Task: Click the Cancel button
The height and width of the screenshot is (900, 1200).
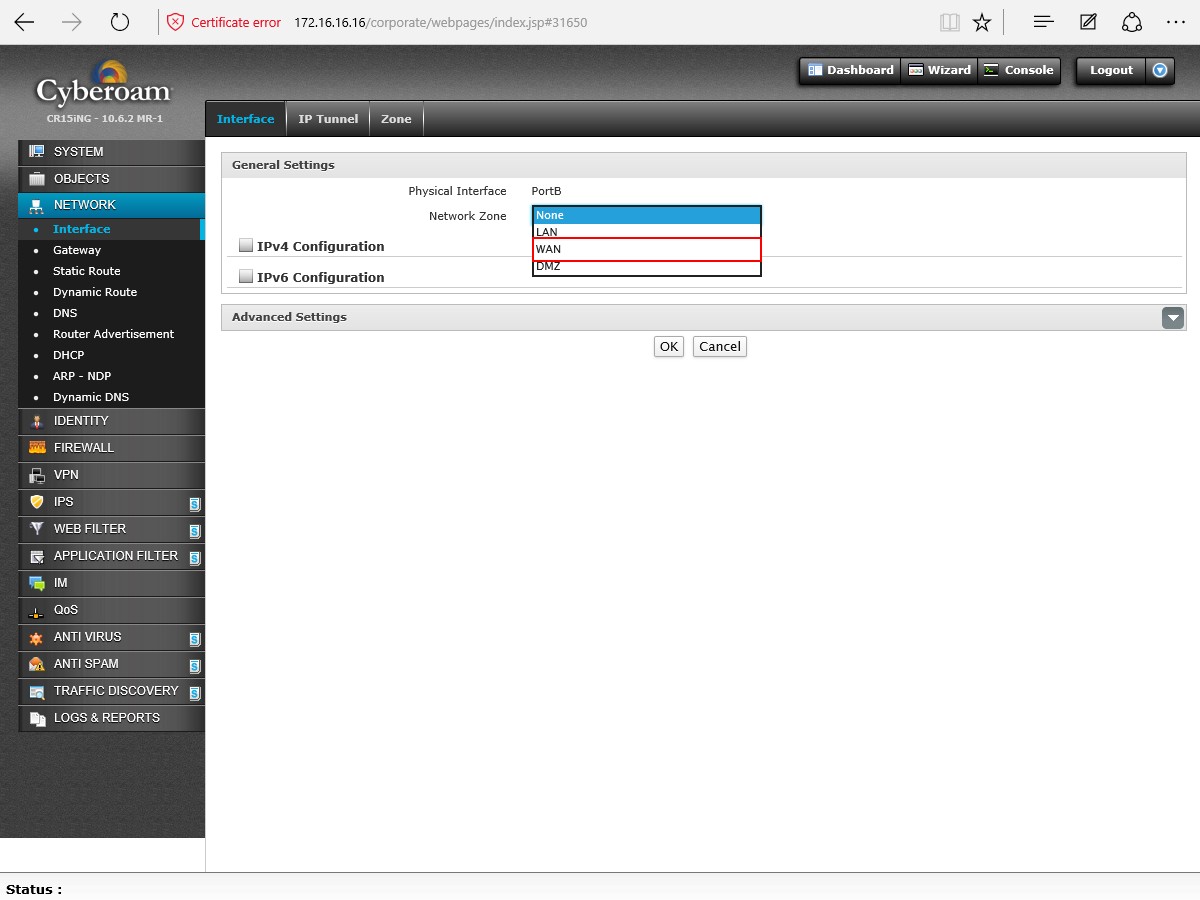Action: pyautogui.click(x=720, y=347)
